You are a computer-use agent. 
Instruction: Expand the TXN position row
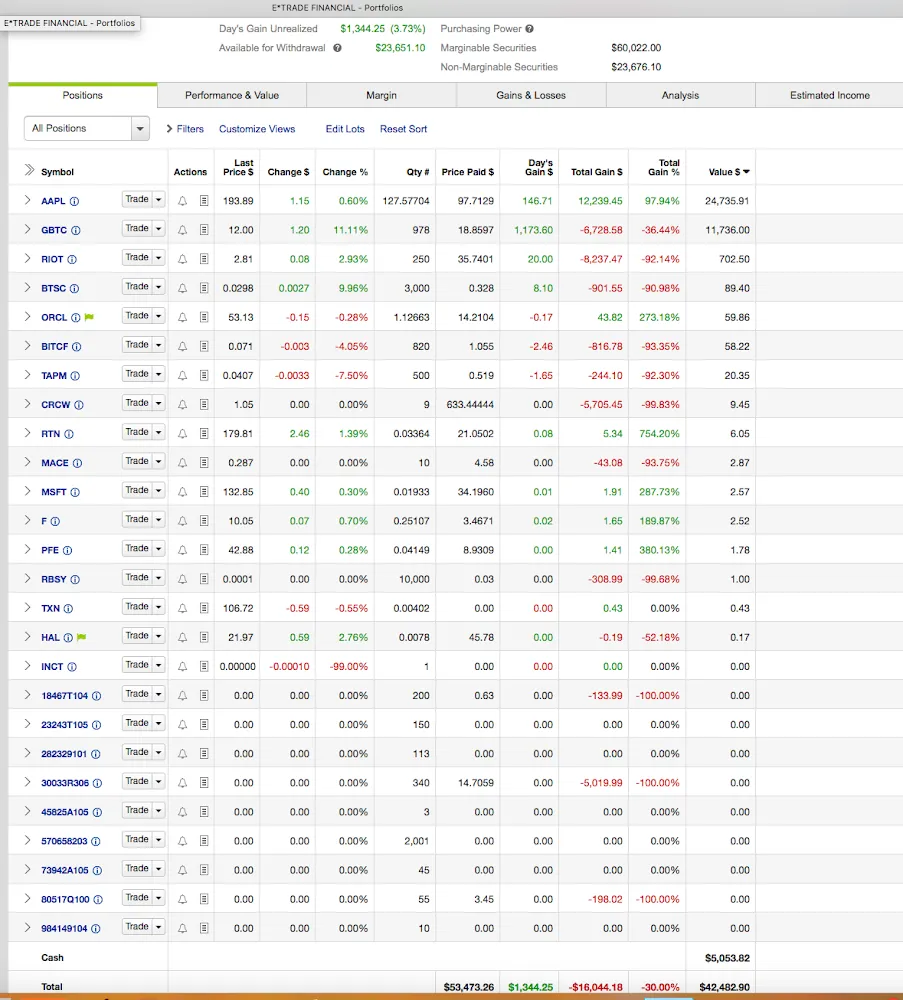pyautogui.click(x=27, y=607)
